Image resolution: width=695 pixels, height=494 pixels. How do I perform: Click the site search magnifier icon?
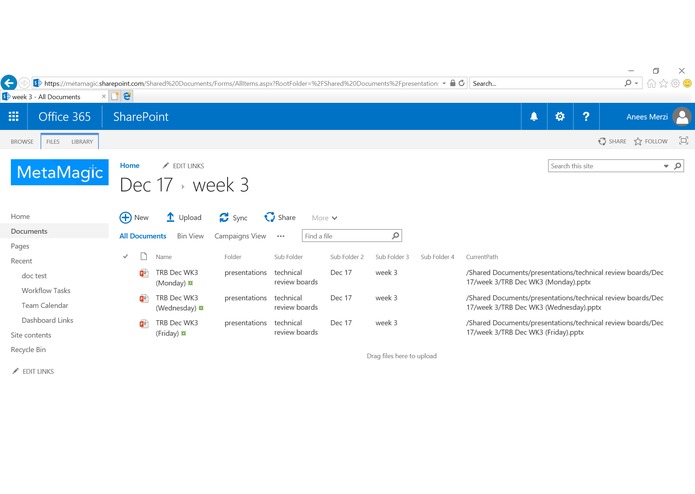point(678,166)
